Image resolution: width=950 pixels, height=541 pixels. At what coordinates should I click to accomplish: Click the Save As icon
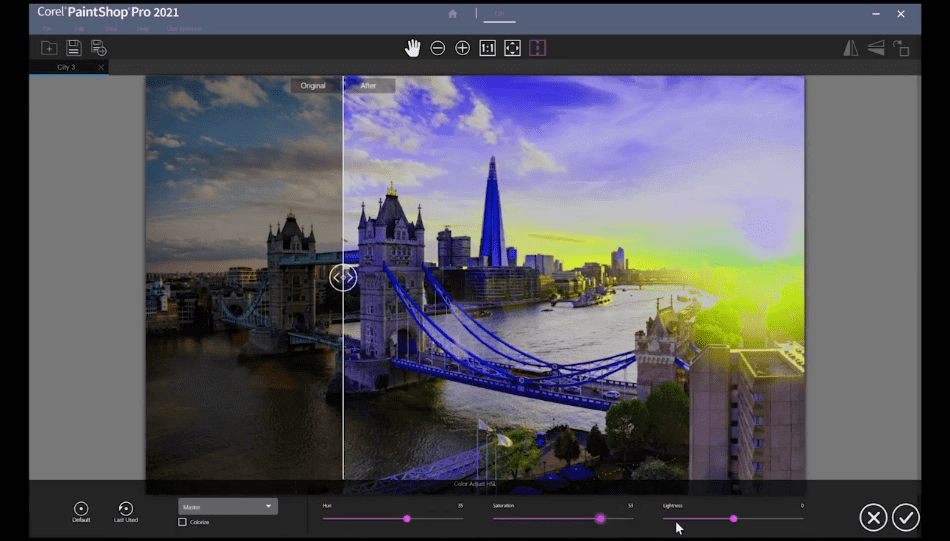tap(99, 48)
